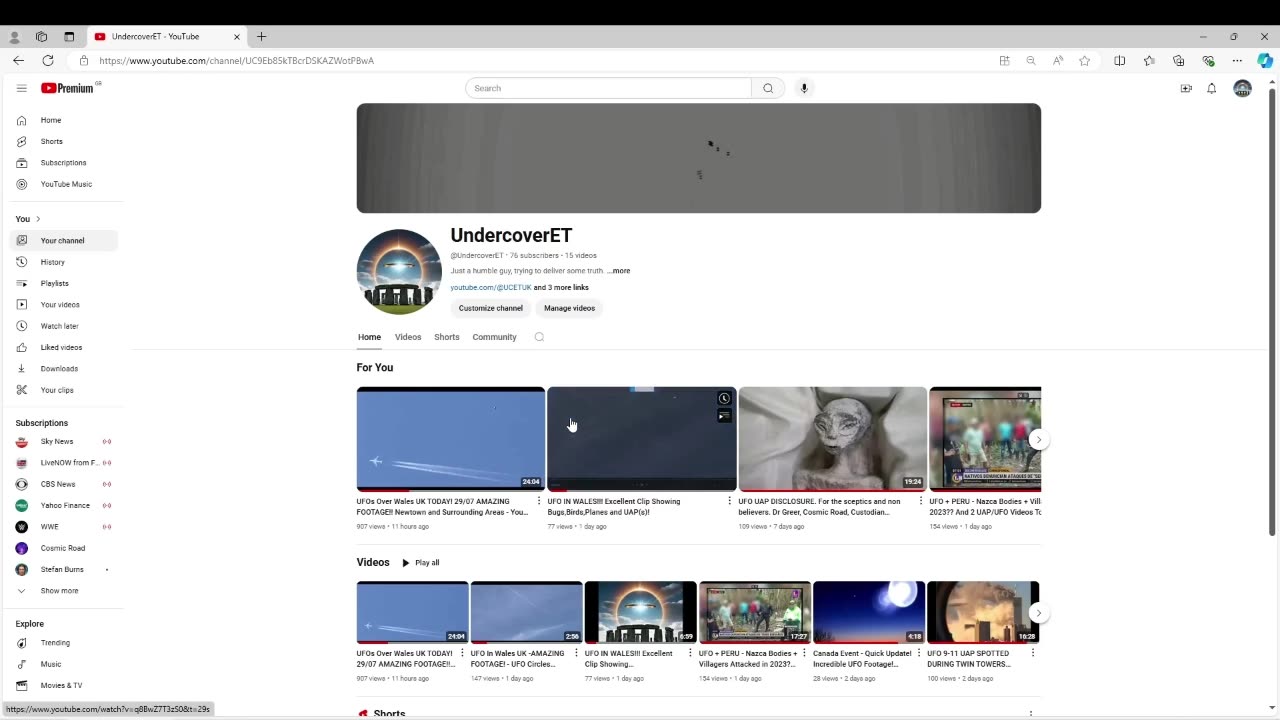Open the Yahoo Finance subscription
1280x720 pixels.
(x=64, y=505)
